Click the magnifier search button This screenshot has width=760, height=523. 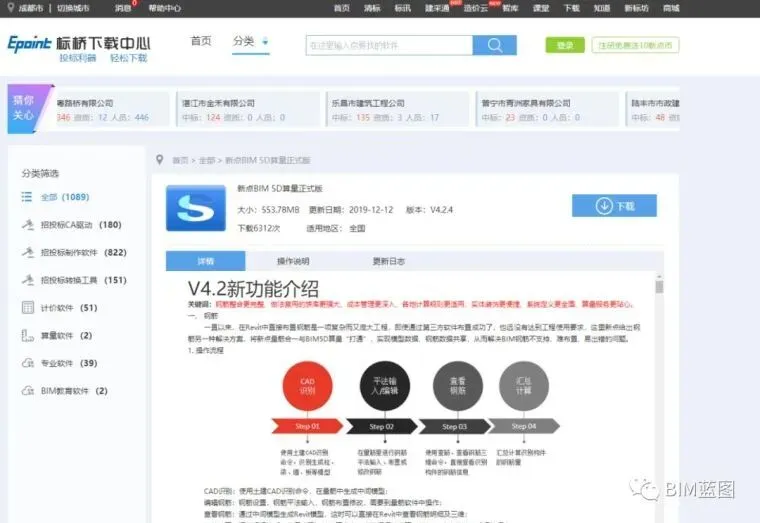point(494,45)
